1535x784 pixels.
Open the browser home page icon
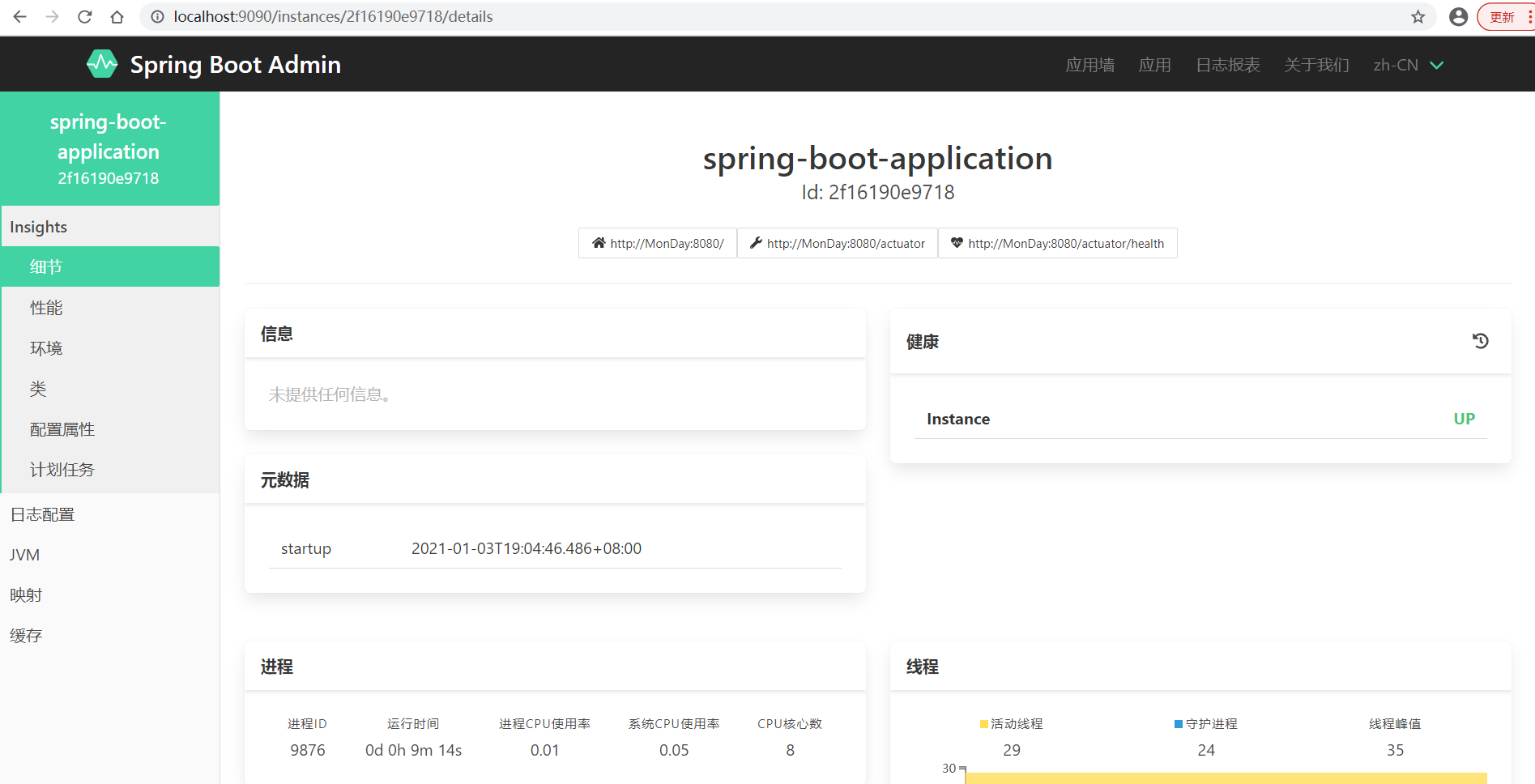point(117,16)
